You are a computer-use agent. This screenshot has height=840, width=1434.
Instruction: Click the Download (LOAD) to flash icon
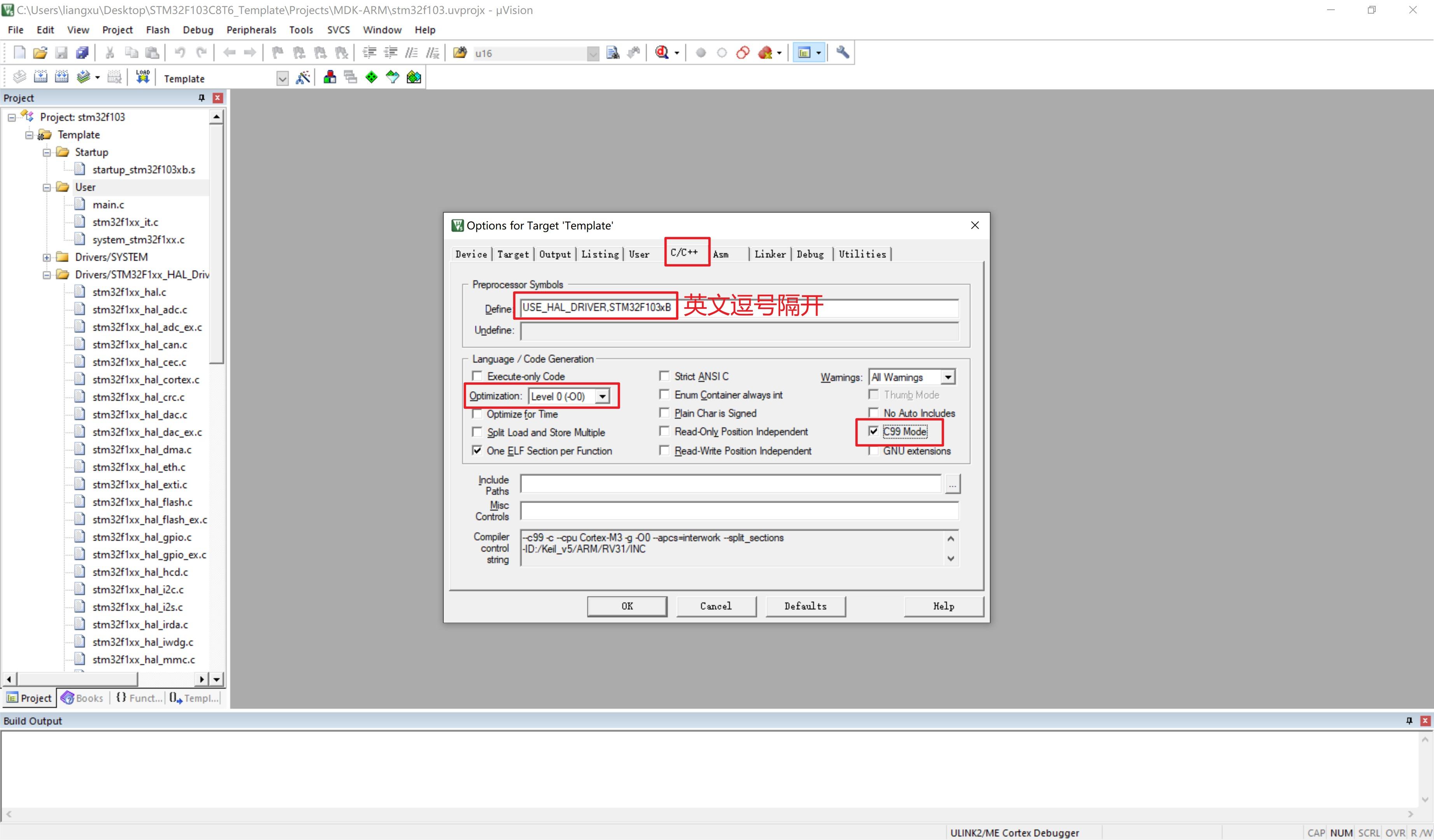[142, 77]
